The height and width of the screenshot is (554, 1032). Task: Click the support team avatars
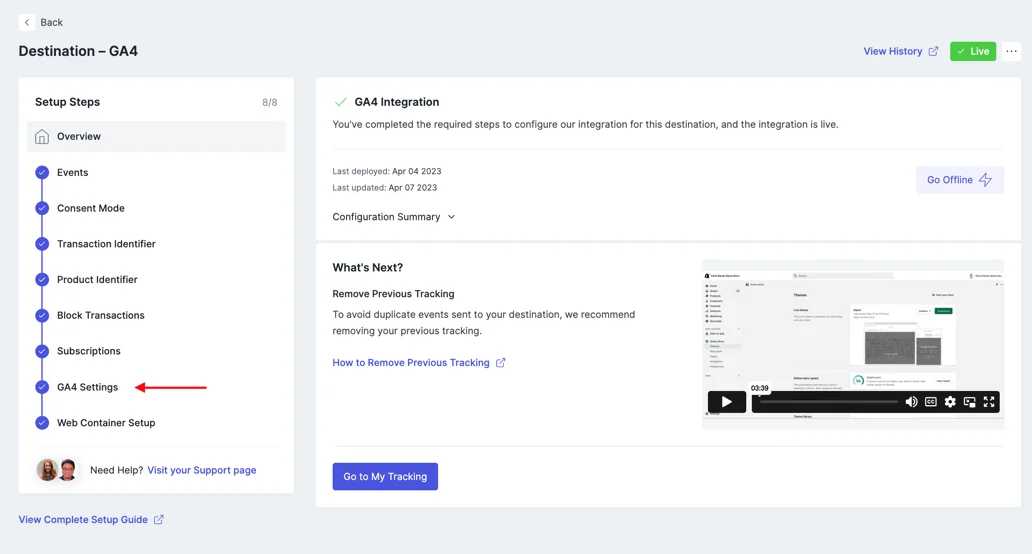point(57,470)
